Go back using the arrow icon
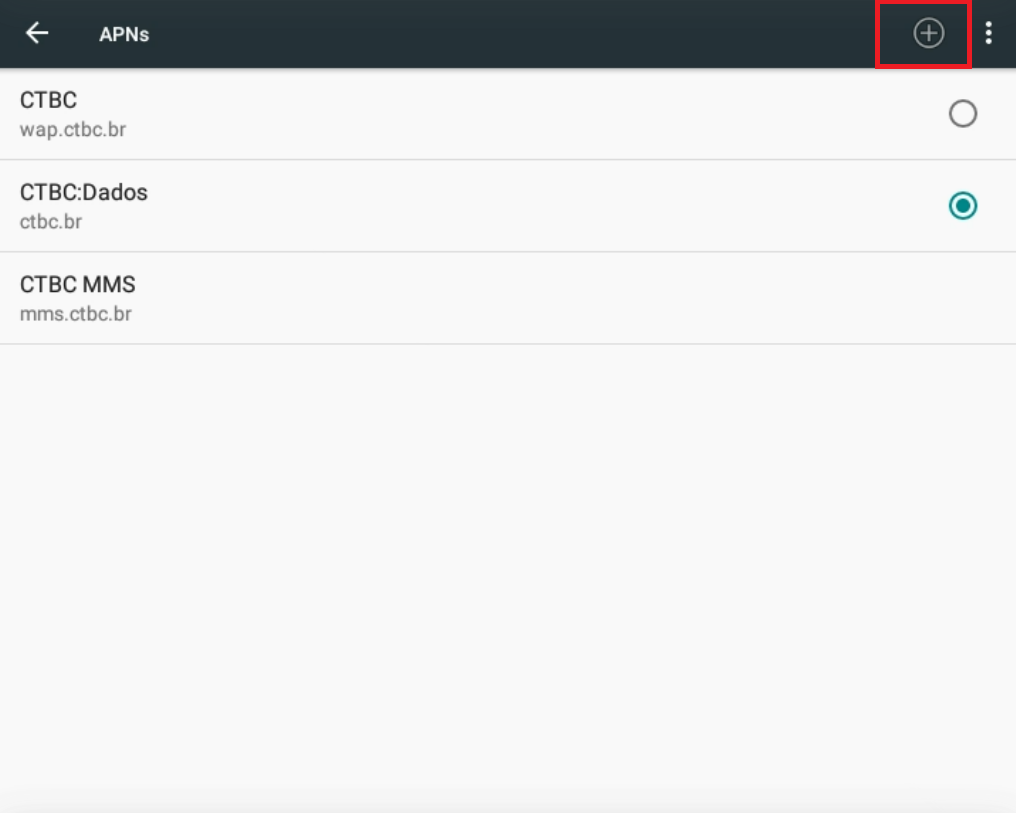The height and width of the screenshot is (813, 1016). (37, 33)
